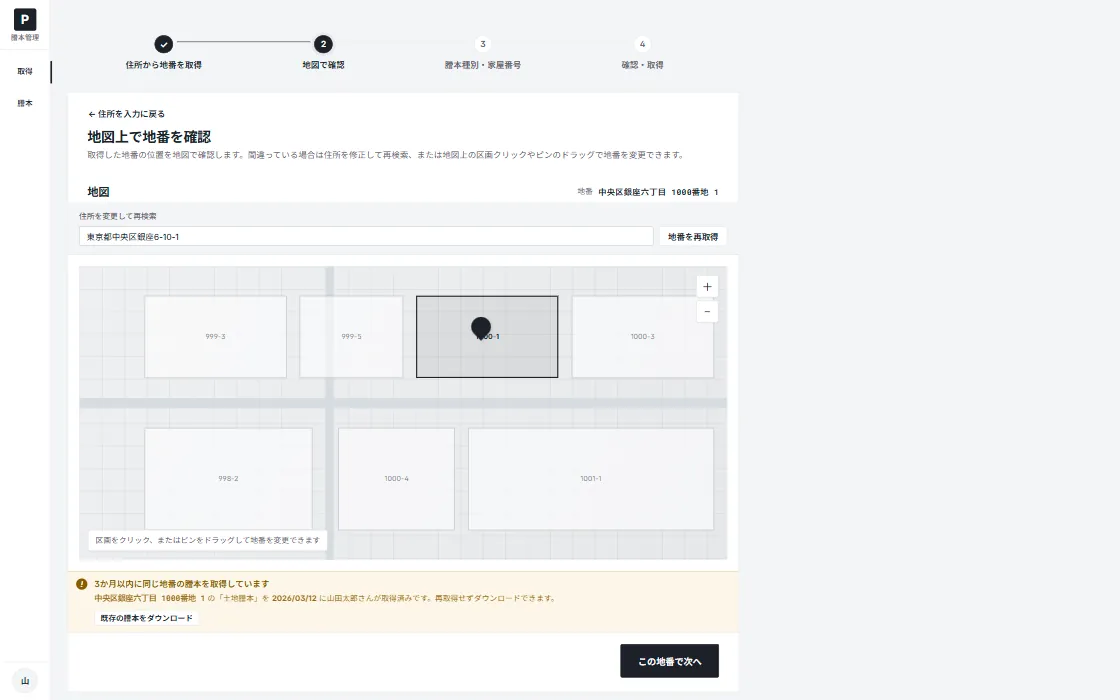Click the 中央区銀座六丁目 1000番地 1 value
This screenshot has height=700, width=1120.
tap(659, 192)
